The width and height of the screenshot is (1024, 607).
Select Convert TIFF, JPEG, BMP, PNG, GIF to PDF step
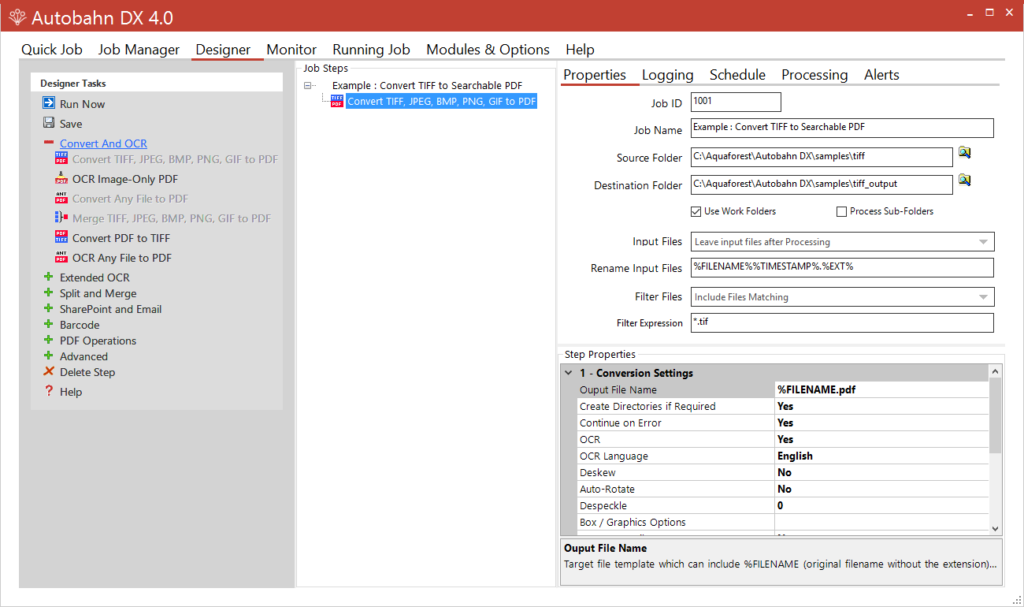[x=440, y=100]
